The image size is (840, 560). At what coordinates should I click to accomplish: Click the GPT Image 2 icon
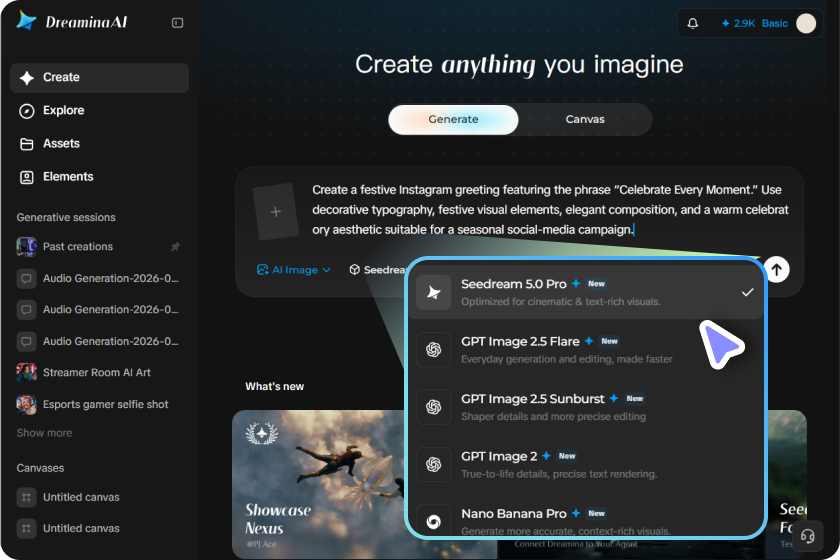[433, 464]
